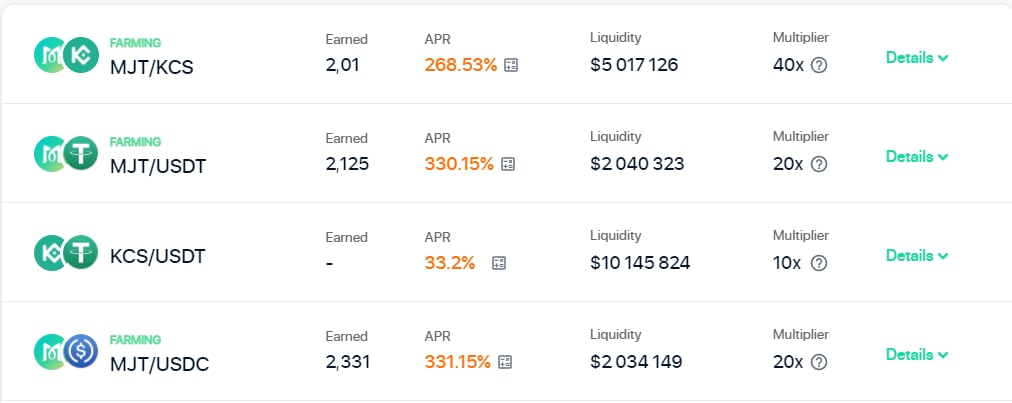This screenshot has height=403, width=1012.
Task: Click the calculator icon beside 33.2% APR
Action: point(499,263)
